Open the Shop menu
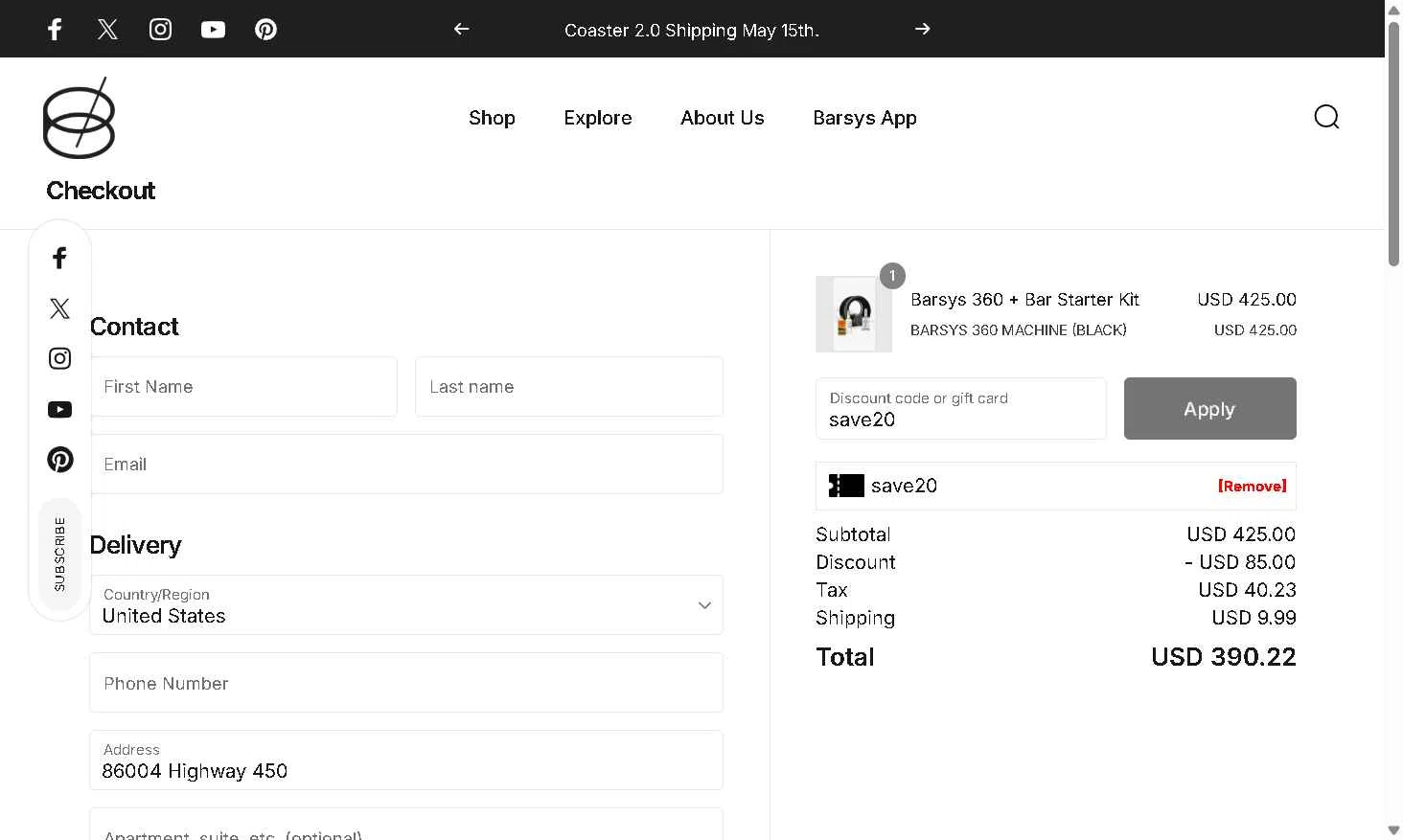1403x840 pixels. pyautogui.click(x=492, y=118)
